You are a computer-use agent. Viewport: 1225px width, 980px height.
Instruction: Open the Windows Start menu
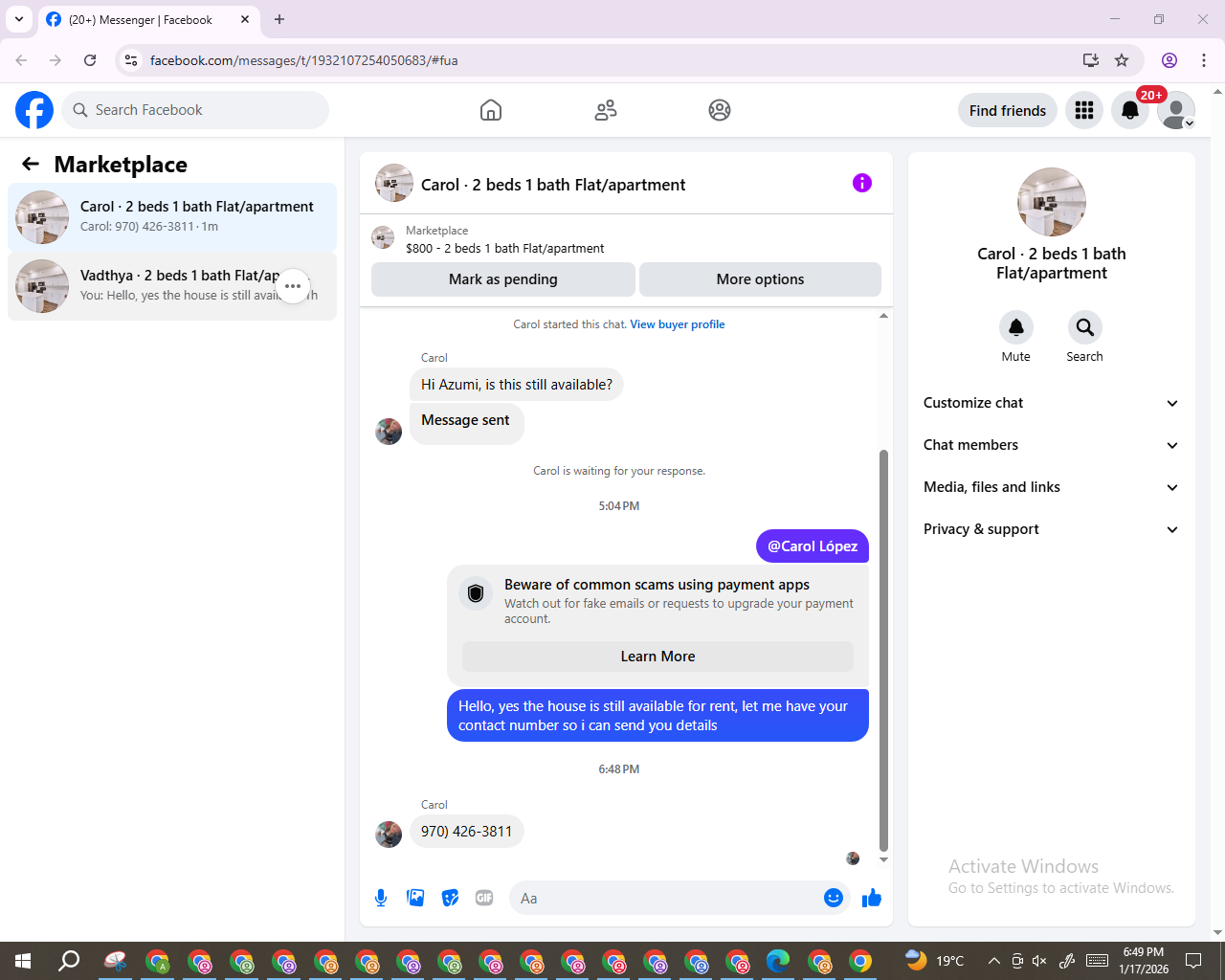[x=23, y=961]
